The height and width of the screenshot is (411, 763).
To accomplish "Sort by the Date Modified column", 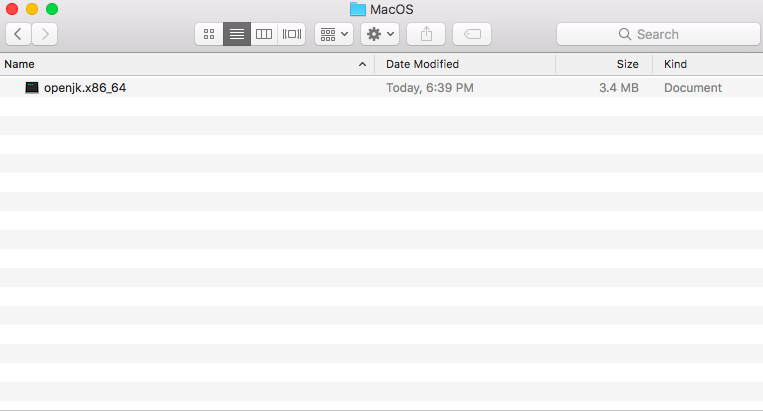I will [x=422, y=64].
